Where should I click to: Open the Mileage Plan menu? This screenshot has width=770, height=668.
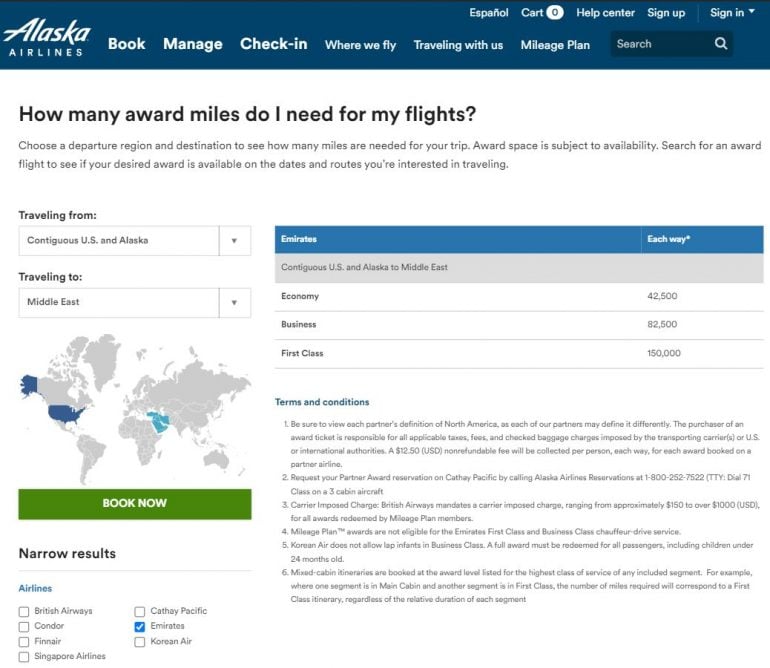[x=555, y=45]
